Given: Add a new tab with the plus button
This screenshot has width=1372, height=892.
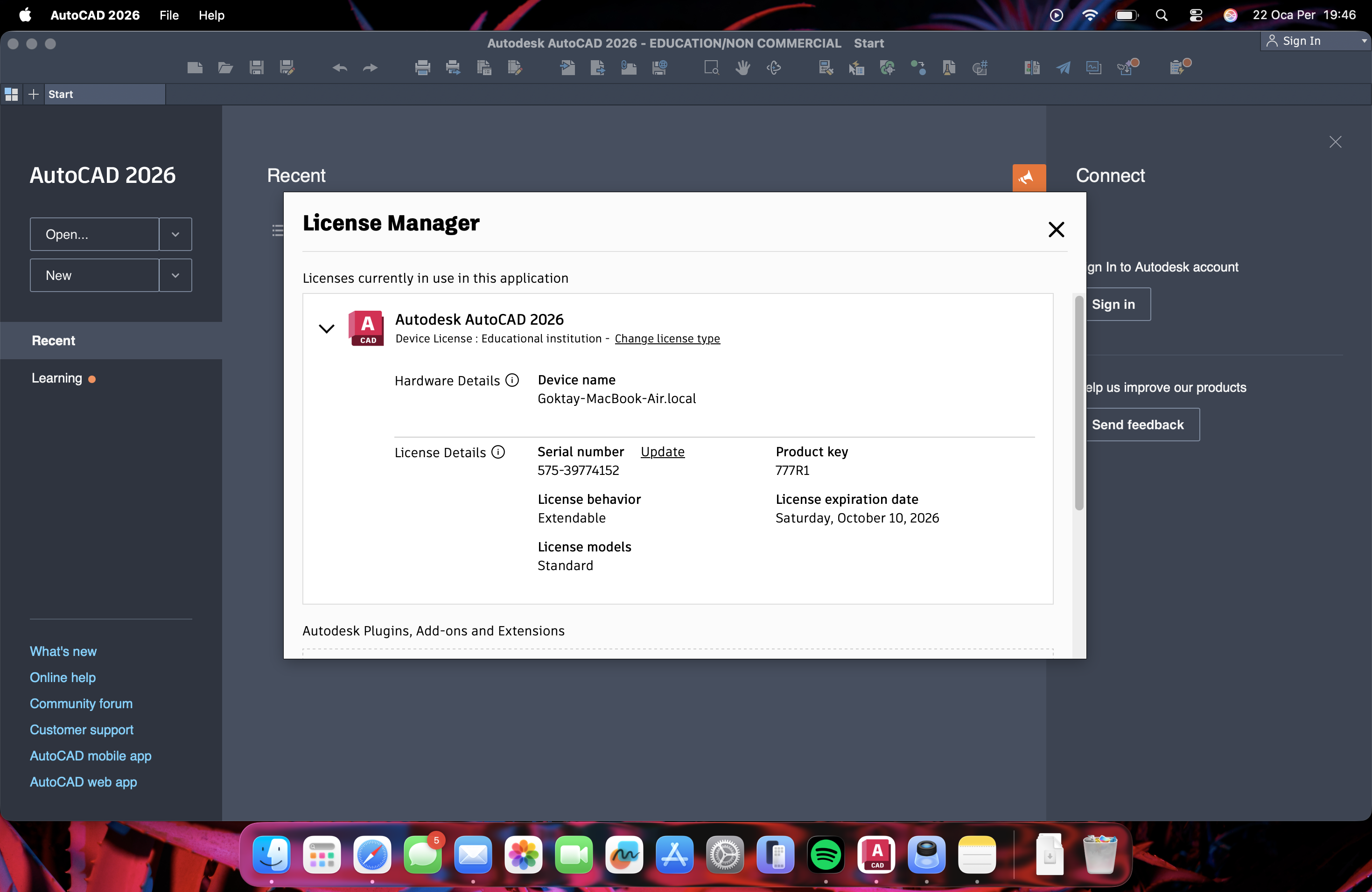Looking at the screenshot, I should pos(34,95).
